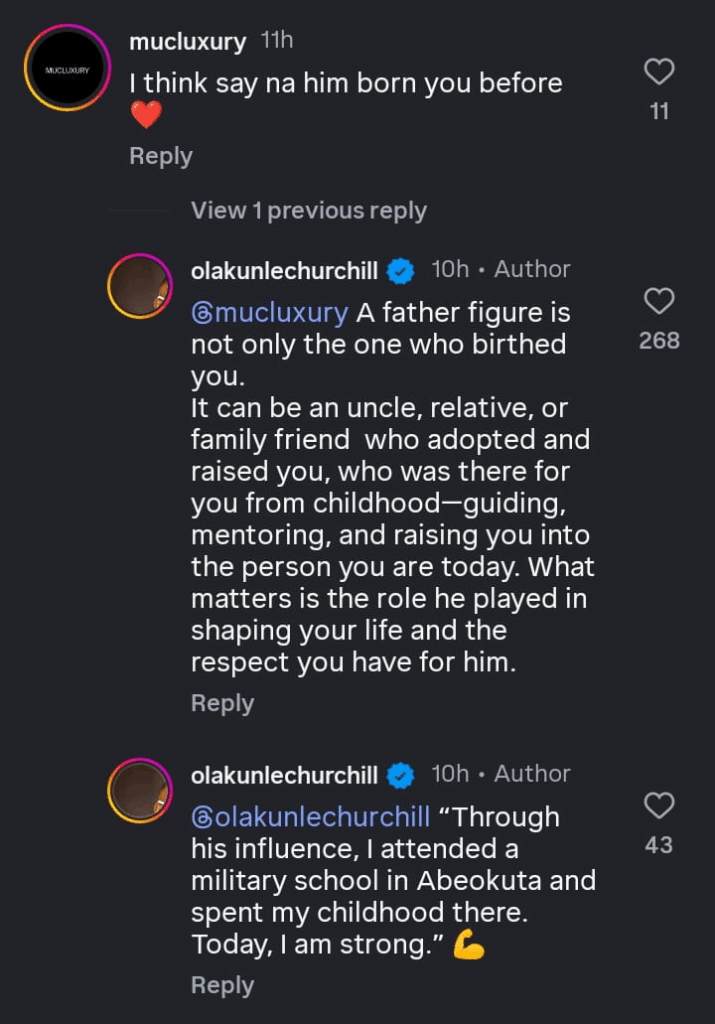Screen dimensions: 715x1024
Task: Open olakunlechurchill username on the father figure reply
Action: click(x=284, y=270)
